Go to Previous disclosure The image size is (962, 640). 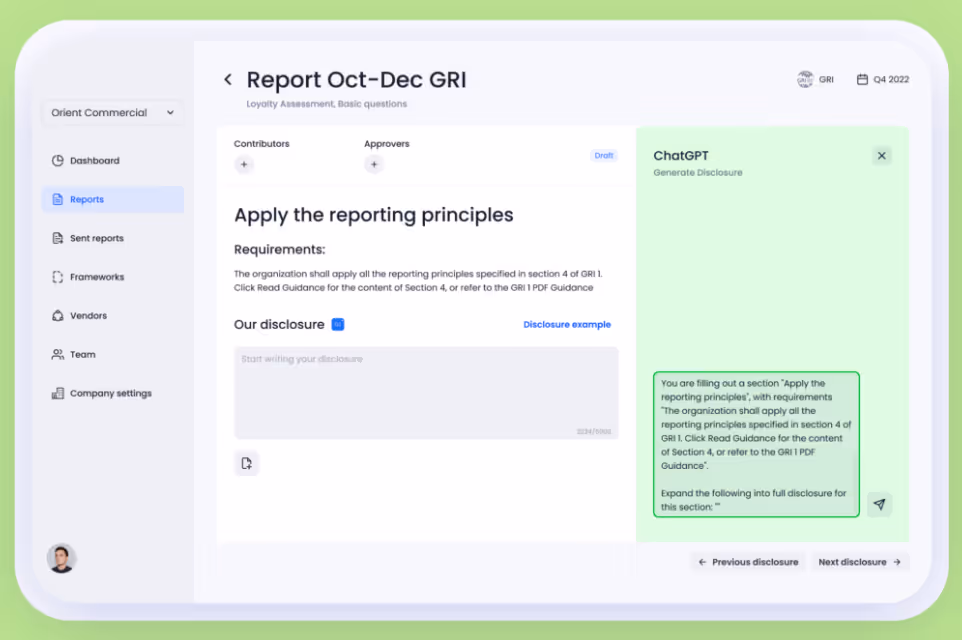pyautogui.click(x=748, y=562)
